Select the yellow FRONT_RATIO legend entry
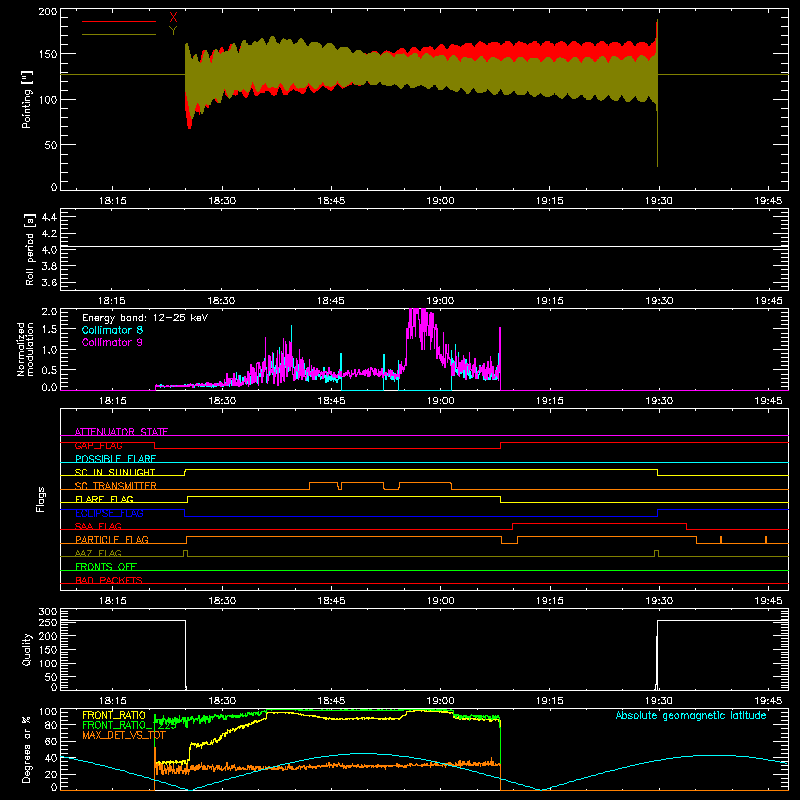The image size is (800, 800). tap(114, 715)
